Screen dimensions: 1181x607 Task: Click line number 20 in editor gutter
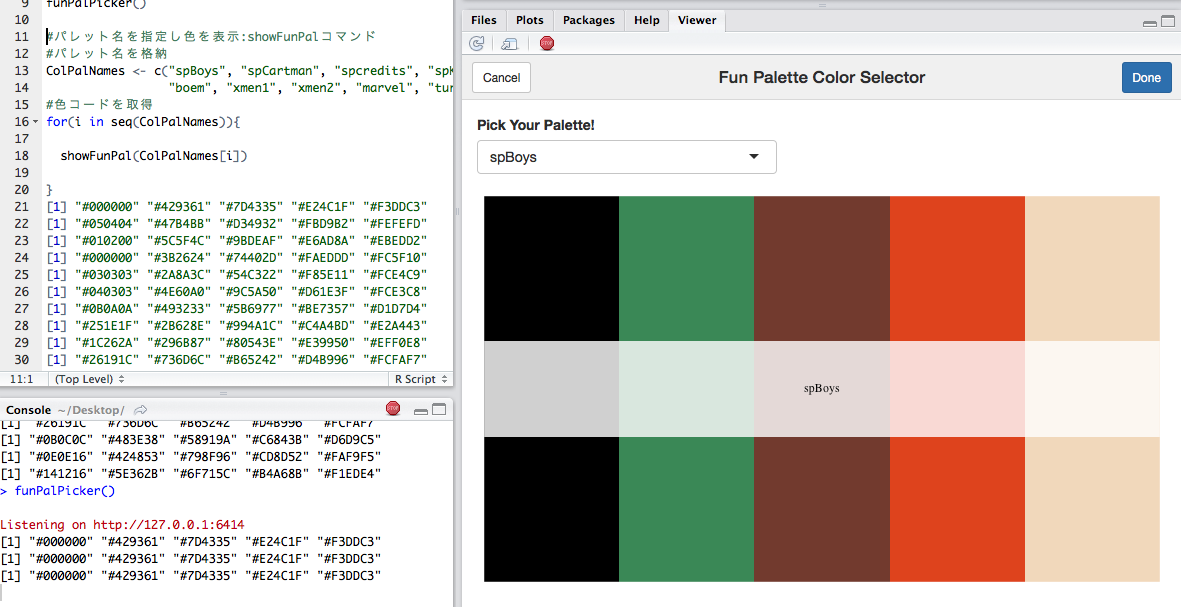click(x=21, y=189)
